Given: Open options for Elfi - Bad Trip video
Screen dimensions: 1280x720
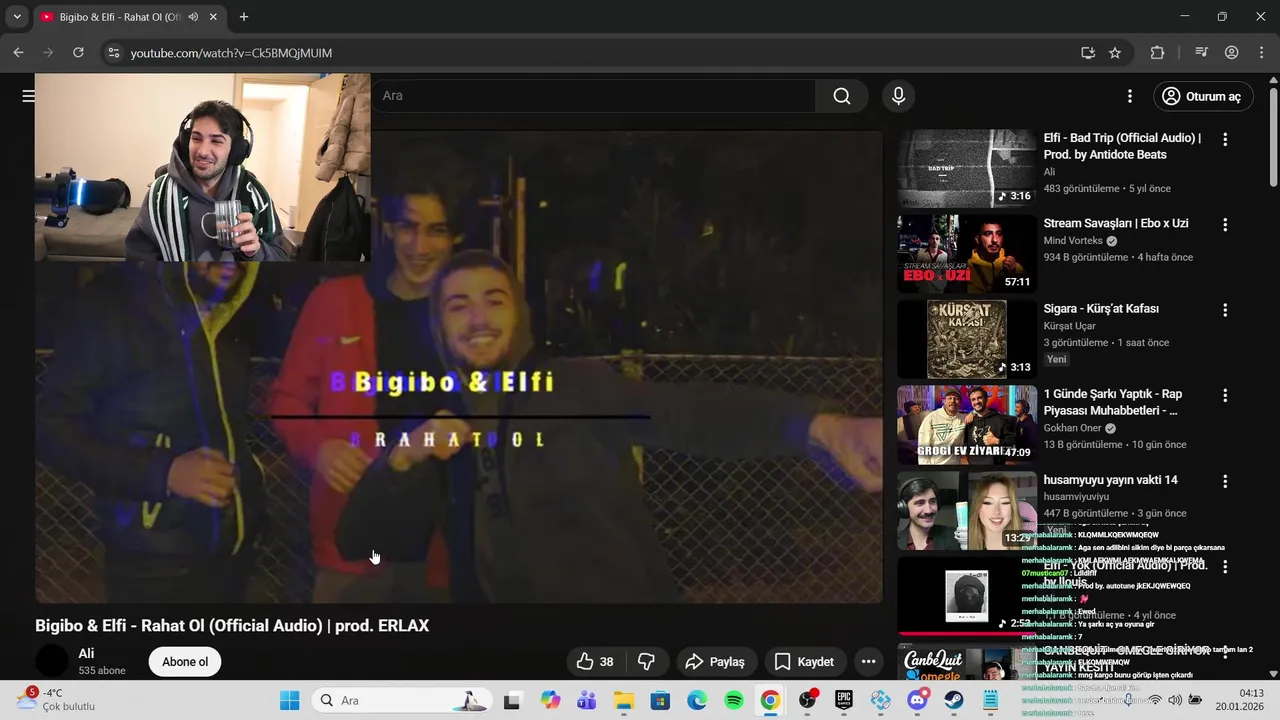Looking at the screenshot, I should point(1225,140).
